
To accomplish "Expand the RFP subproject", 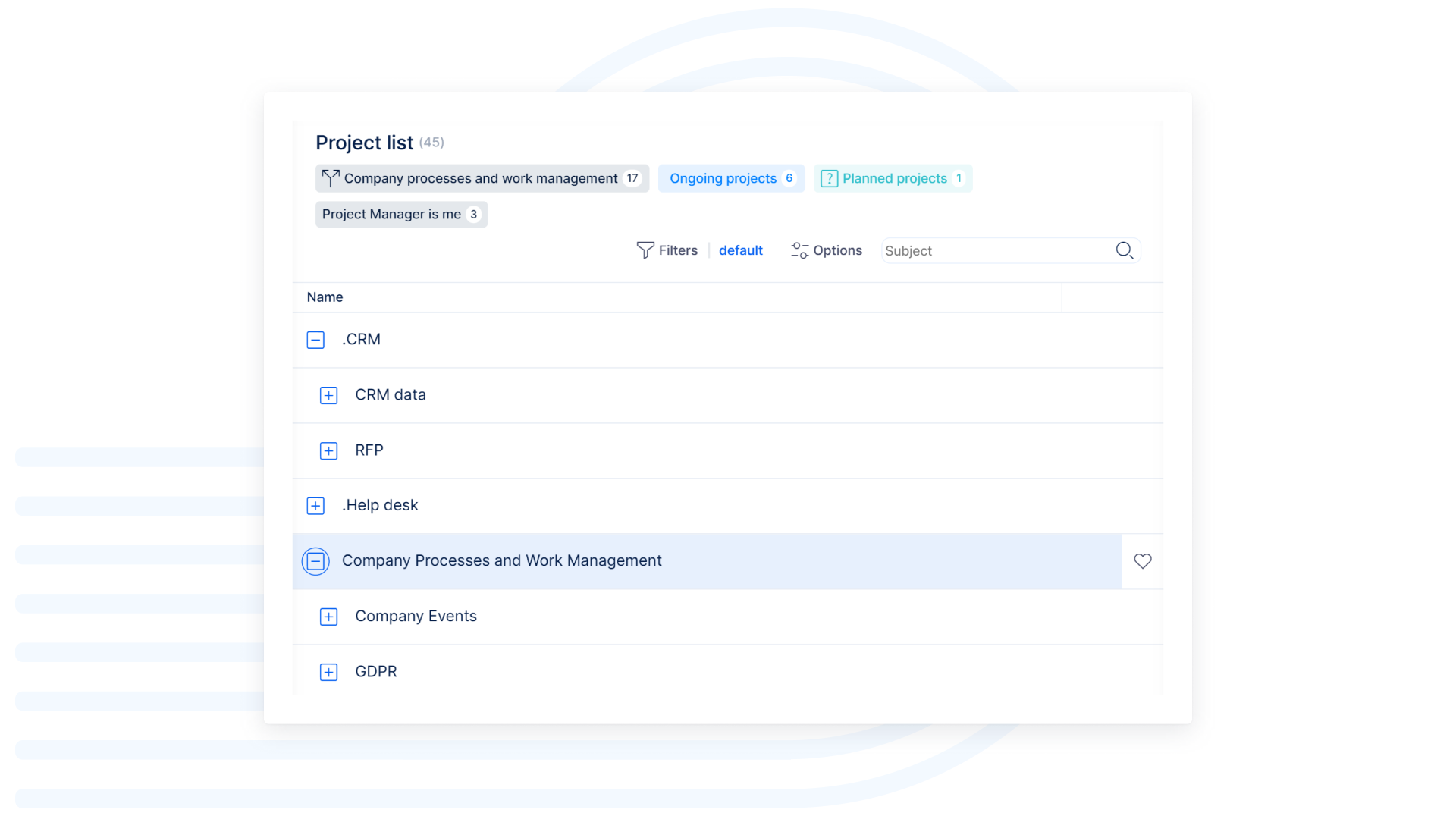I will (328, 450).
